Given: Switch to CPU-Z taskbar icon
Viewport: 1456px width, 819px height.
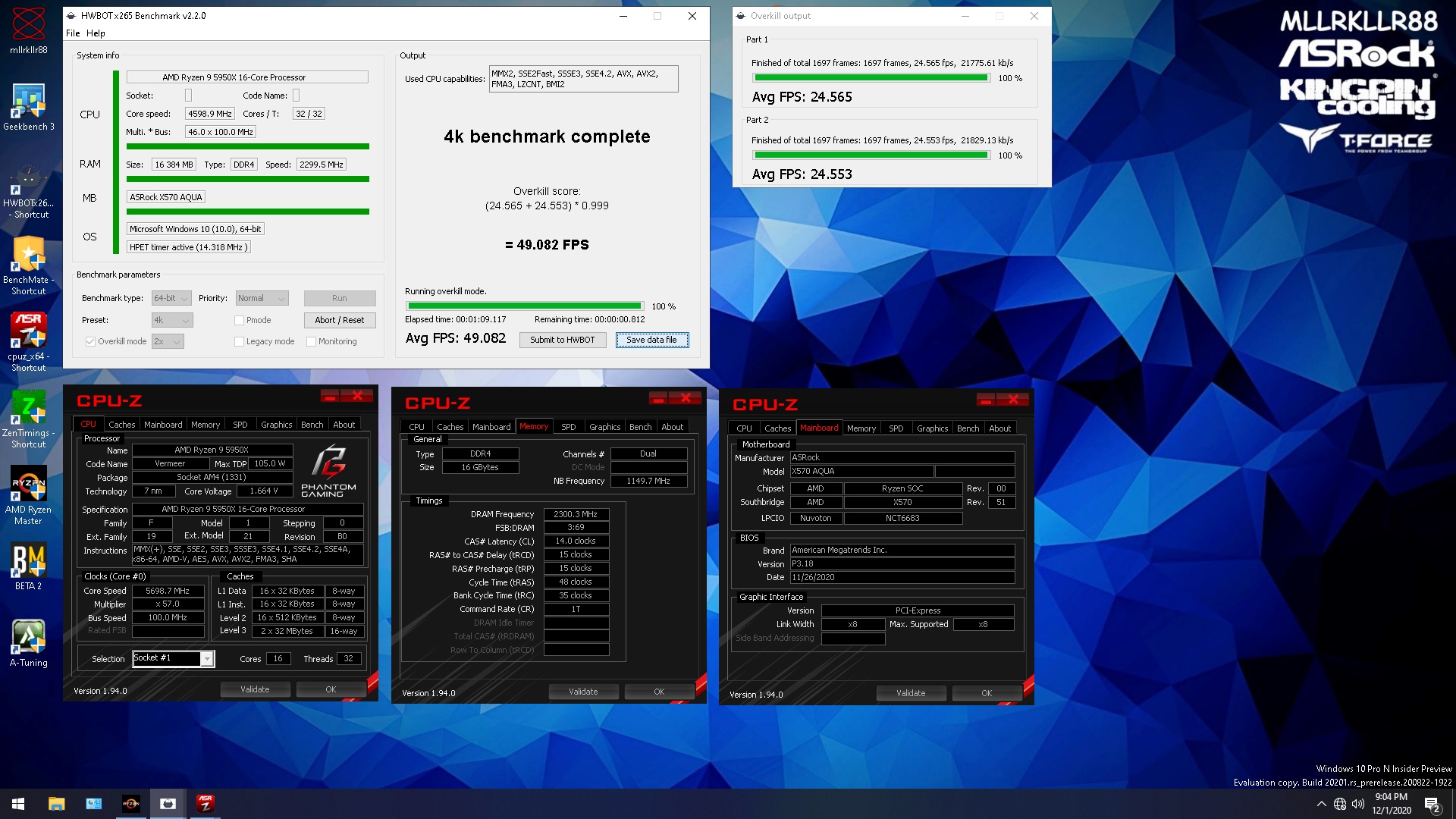Looking at the screenshot, I should (205, 804).
